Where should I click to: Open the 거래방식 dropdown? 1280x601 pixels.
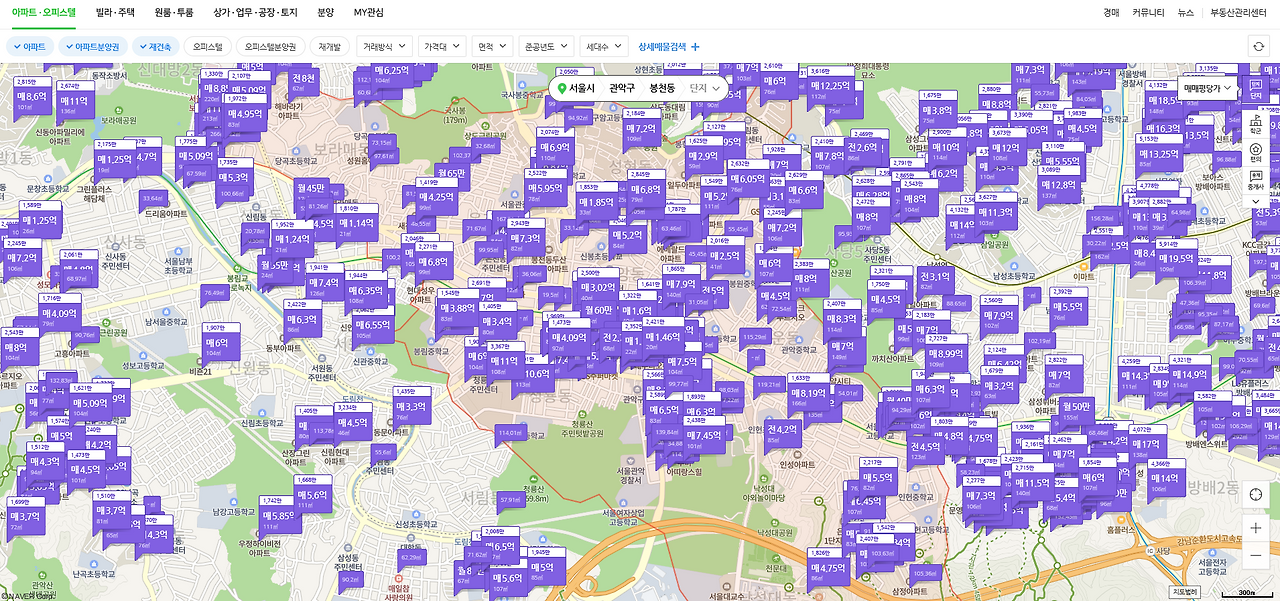point(385,46)
